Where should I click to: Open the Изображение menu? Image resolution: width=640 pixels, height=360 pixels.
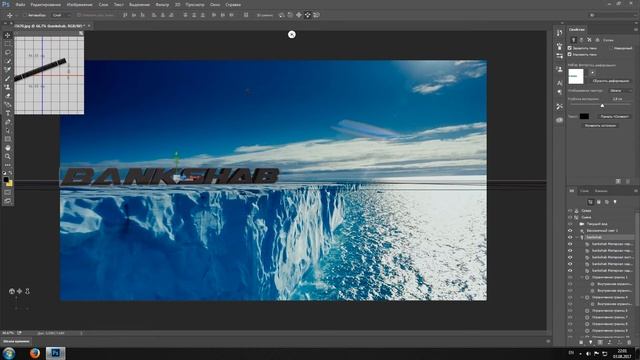point(80,5)
